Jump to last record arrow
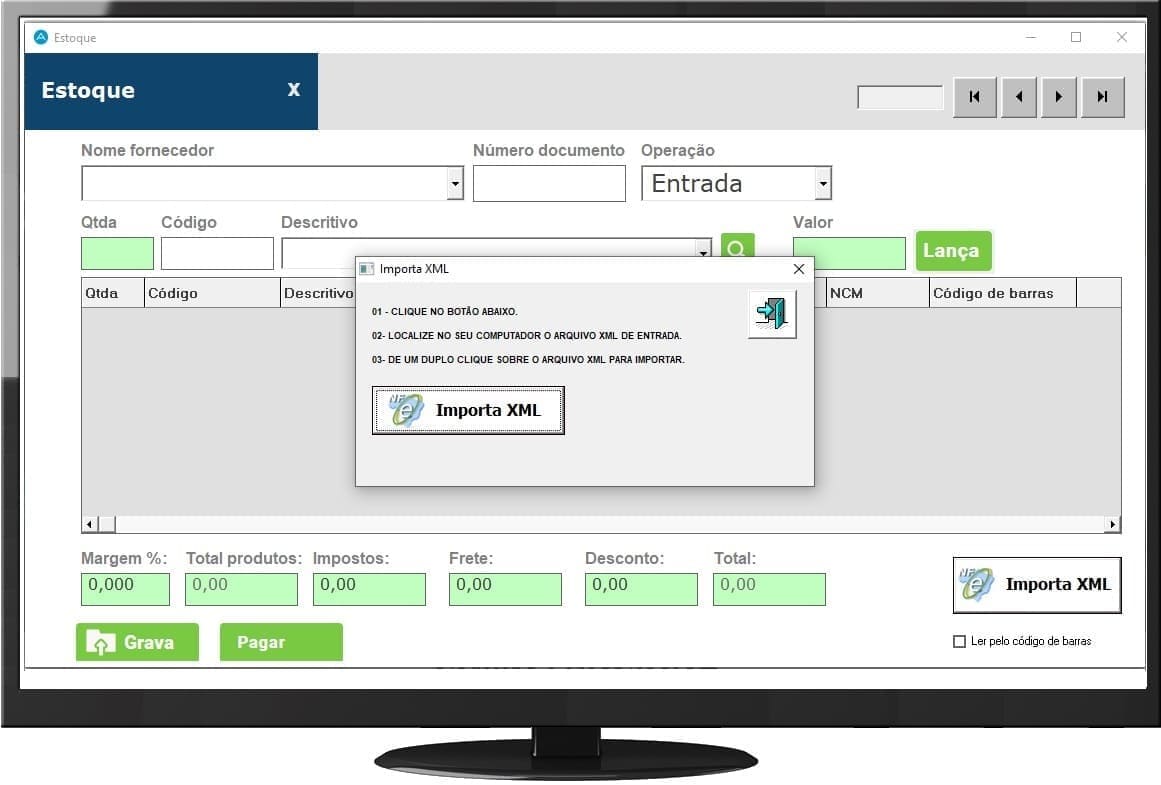Viewport: 1161px width, 785px height. 1102,97
